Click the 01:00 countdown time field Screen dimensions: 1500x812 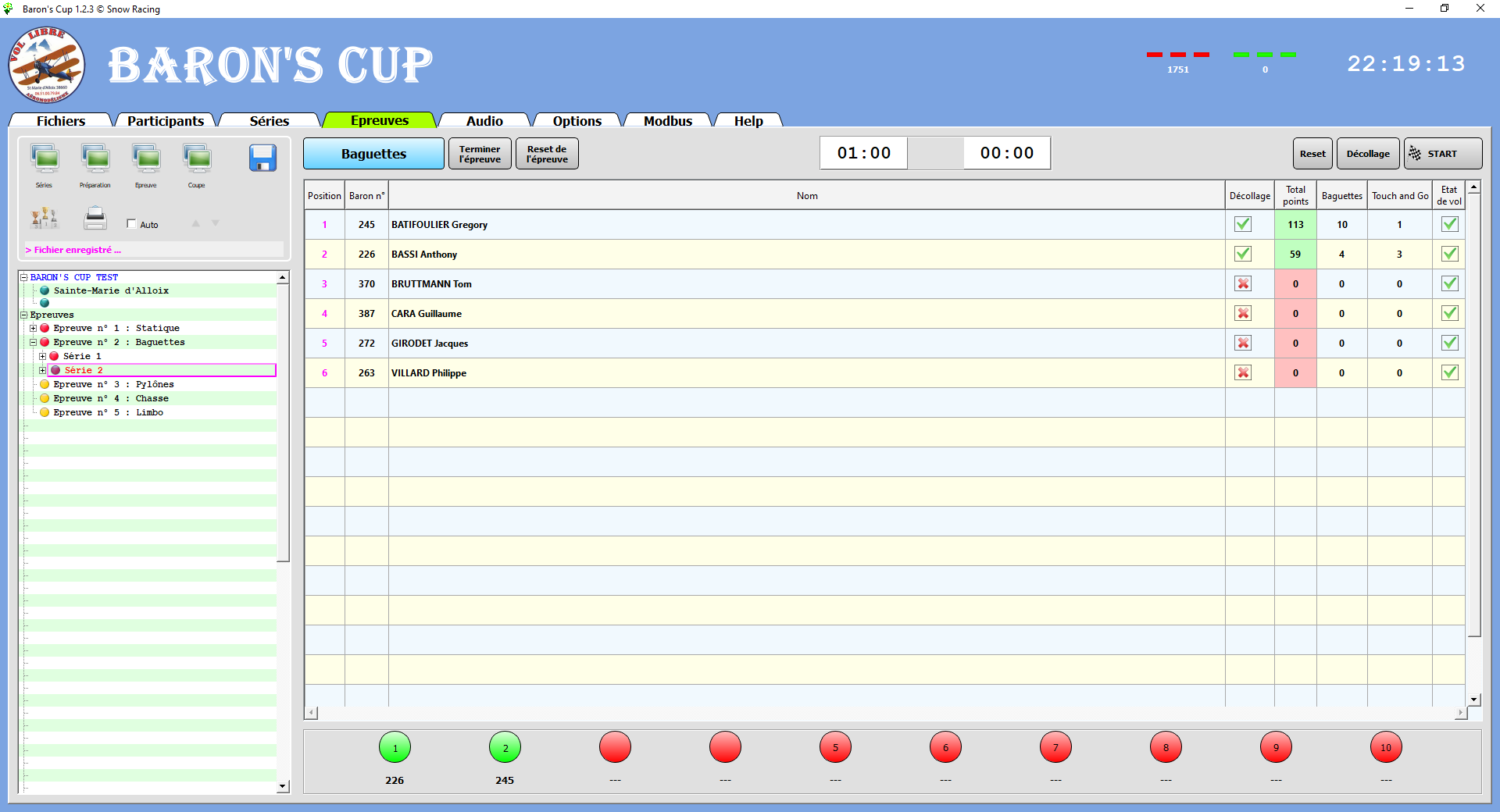coord(862,153)
